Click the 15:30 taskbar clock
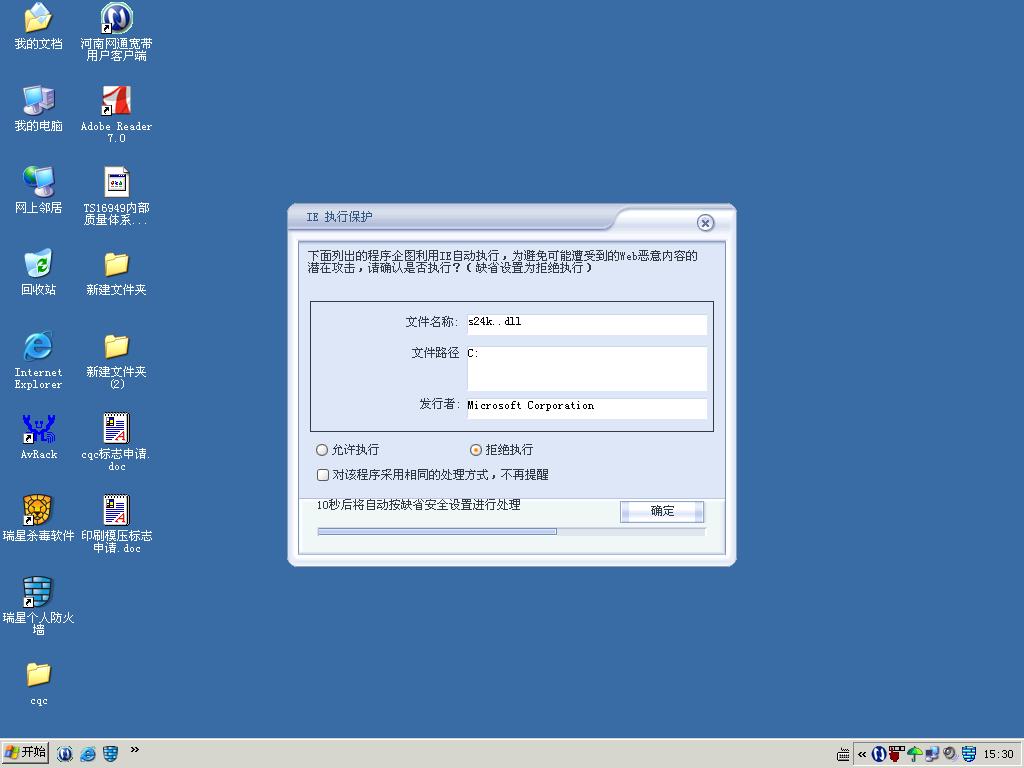This screenshot has width=1024, height=768. pos(999,754)
